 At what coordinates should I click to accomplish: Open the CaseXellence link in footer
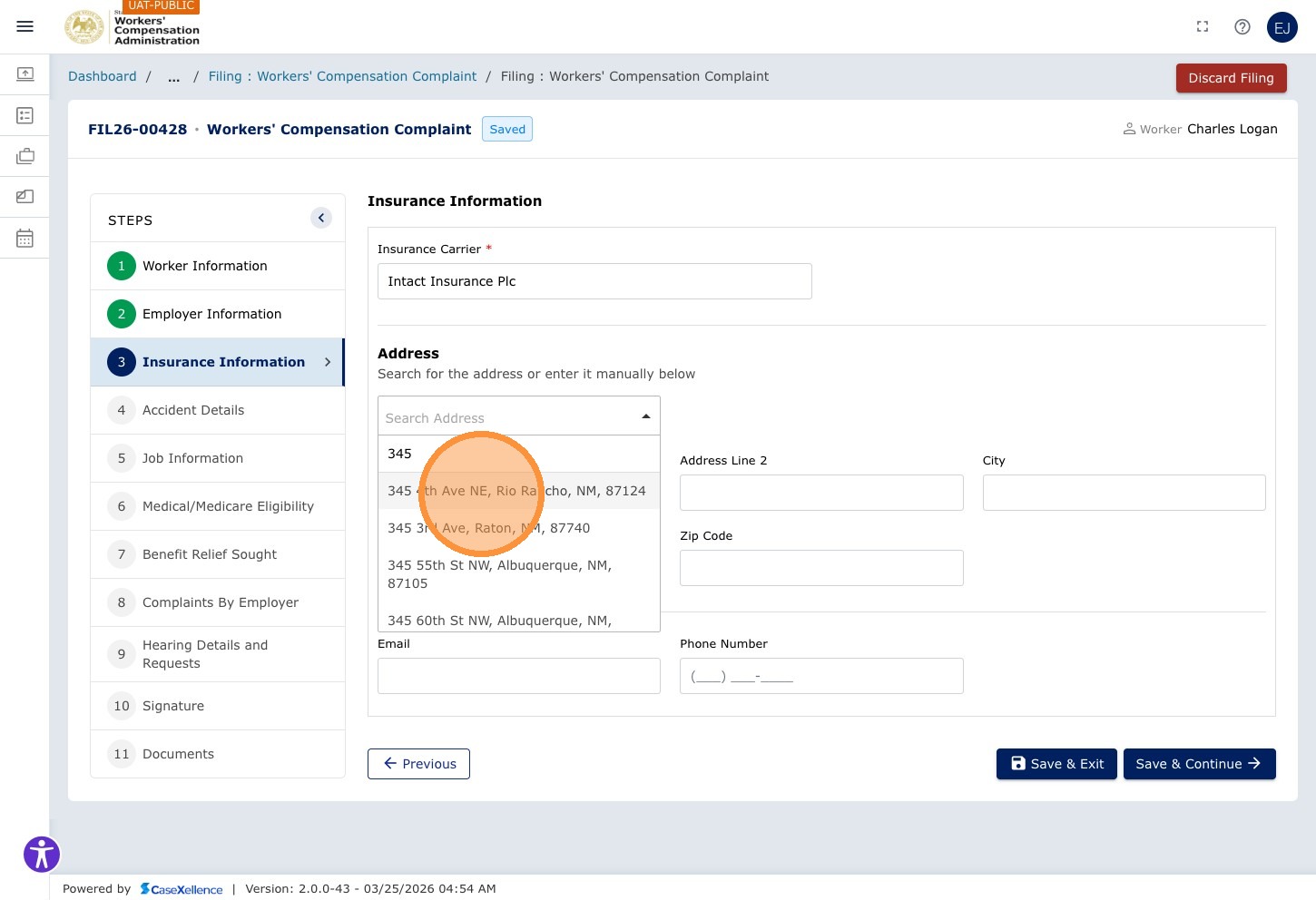click(182, 889)
